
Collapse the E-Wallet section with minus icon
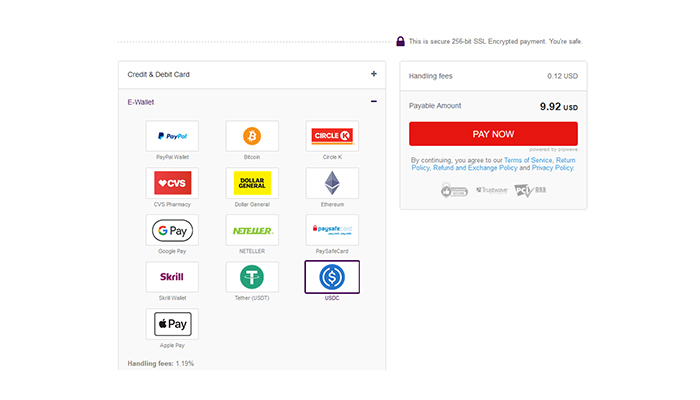tap(374, 102)
